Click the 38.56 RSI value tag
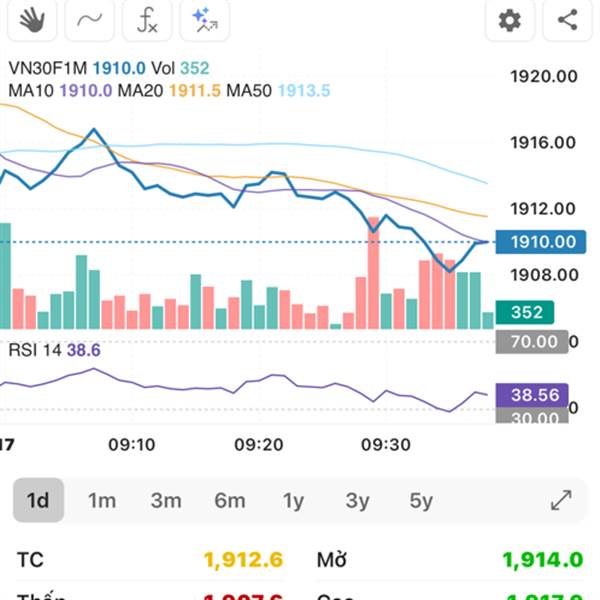 pos(534,395)
